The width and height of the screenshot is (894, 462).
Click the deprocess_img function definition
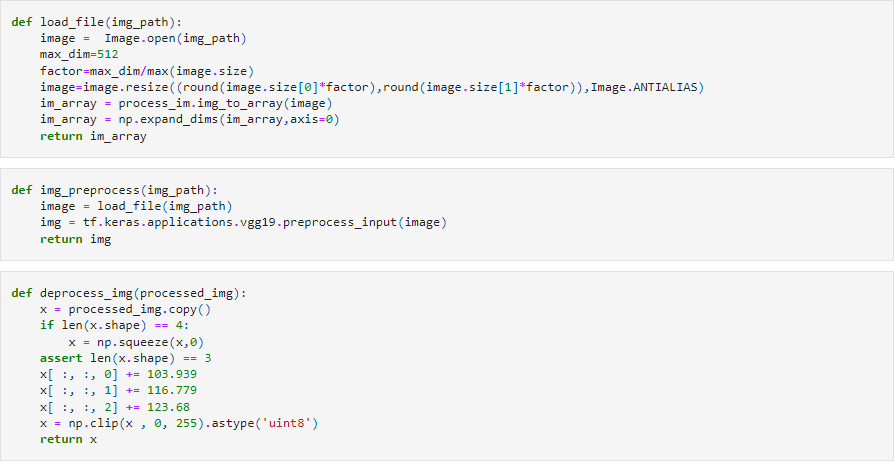point(128,293)
